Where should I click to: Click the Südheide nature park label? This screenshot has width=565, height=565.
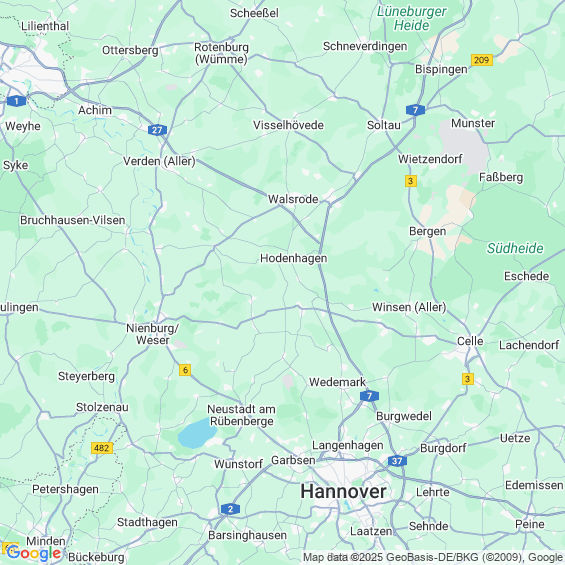coord(515,248)
